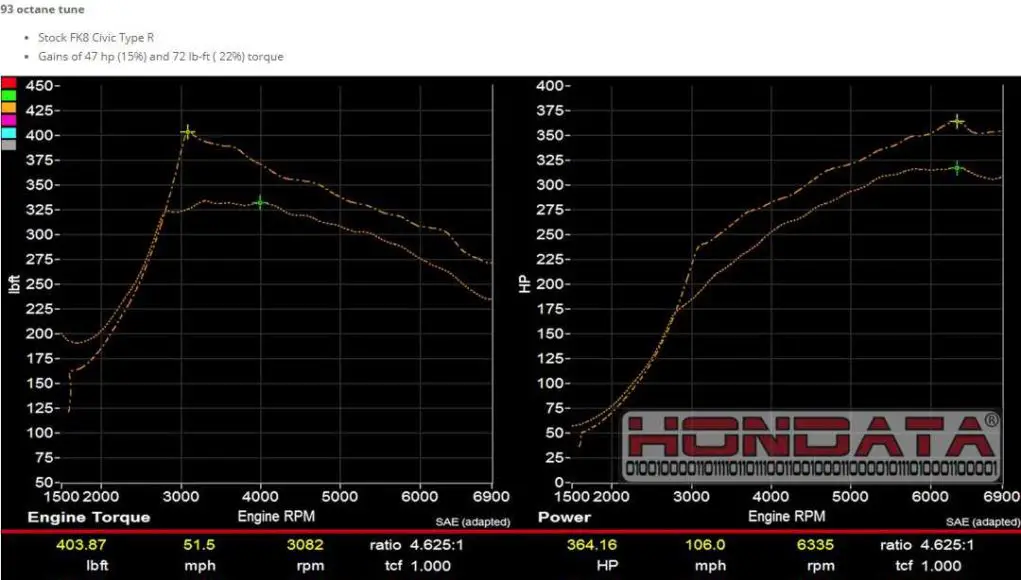Click the SAE (adapted) label under the torque chart
1021x580 pixels.
pos(467,521)
